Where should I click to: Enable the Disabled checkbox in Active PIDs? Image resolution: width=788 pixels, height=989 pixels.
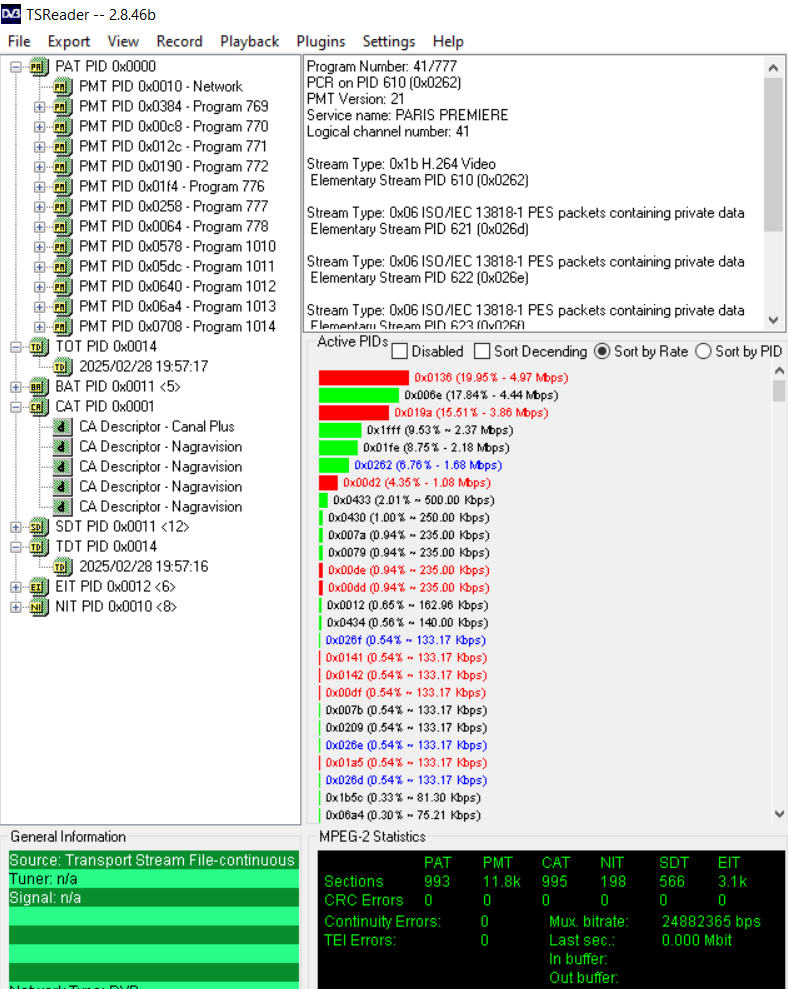[x=399, y=351]
